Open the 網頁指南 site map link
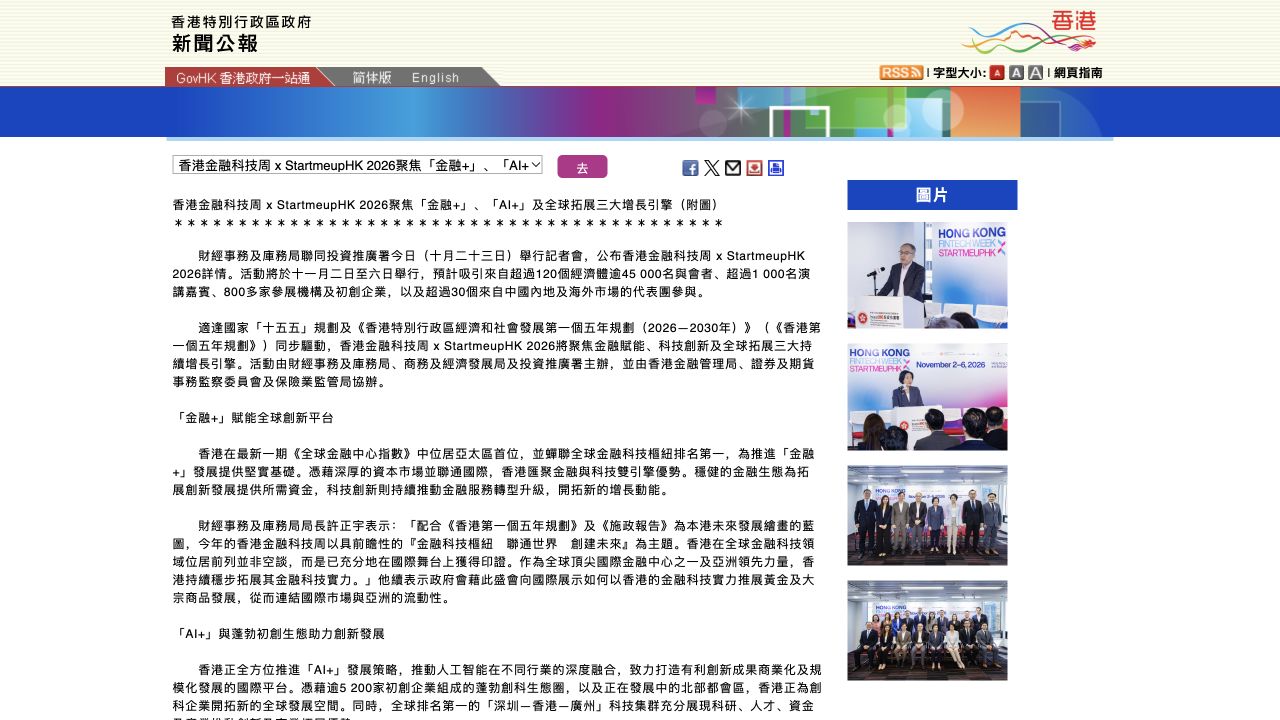The height and width of the screenshot is (720, 1280). point(1078,73)
